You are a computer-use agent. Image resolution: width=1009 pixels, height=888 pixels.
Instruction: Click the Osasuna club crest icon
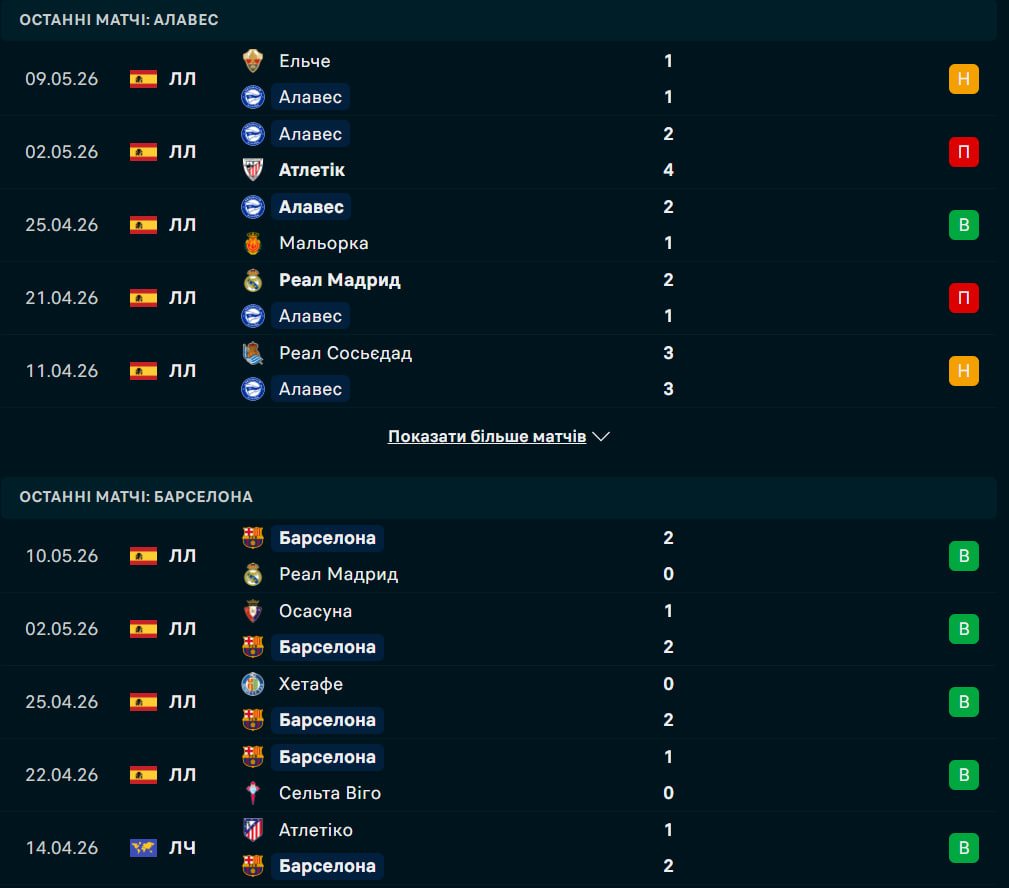(x=253, y=611)
